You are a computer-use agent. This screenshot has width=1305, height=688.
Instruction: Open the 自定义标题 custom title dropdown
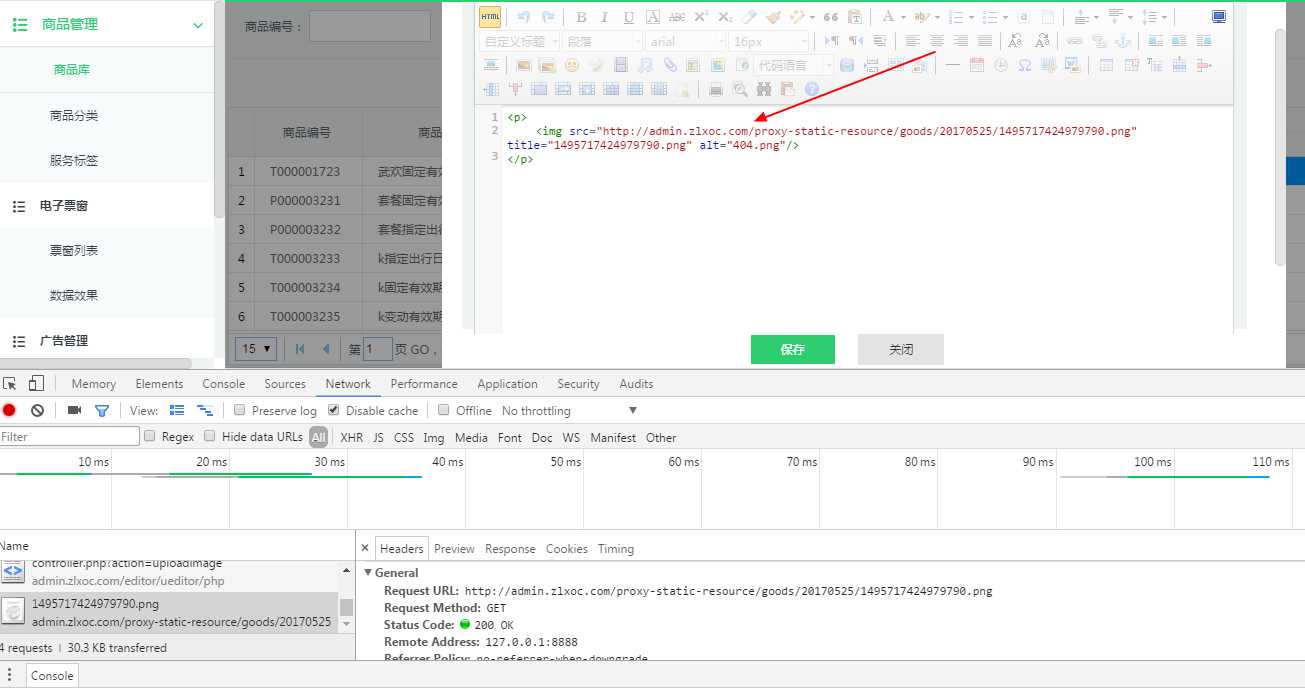[x=520, y=41]
